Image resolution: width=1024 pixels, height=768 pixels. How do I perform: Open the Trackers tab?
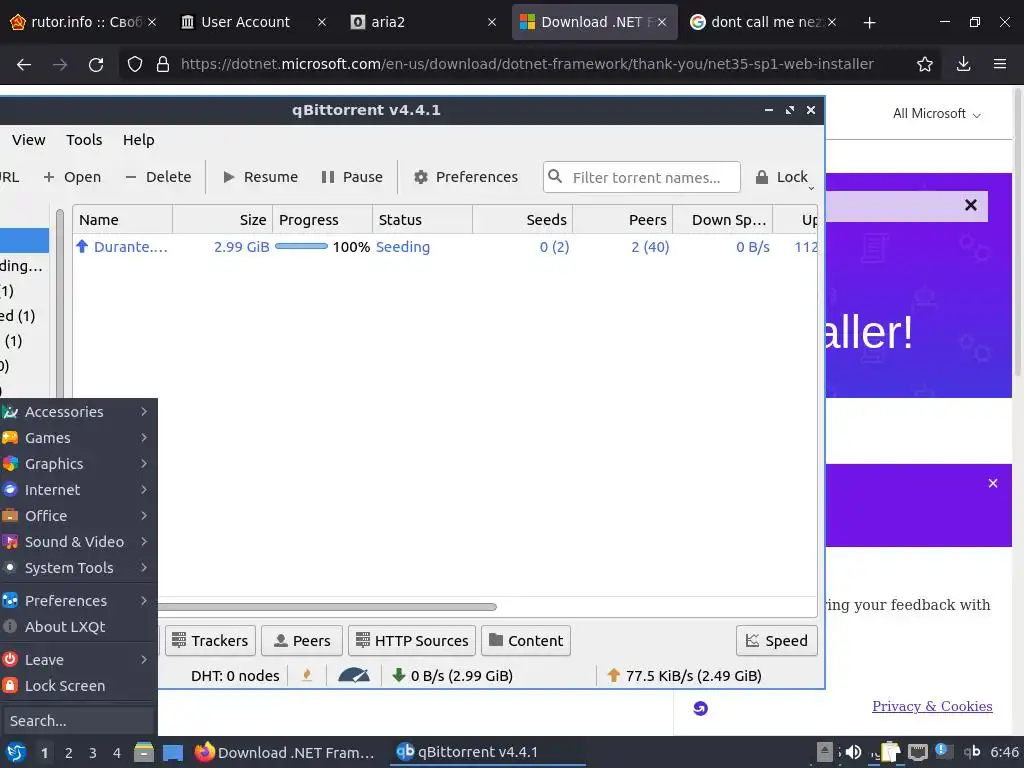pyautogui.click(x=210, y=641)
